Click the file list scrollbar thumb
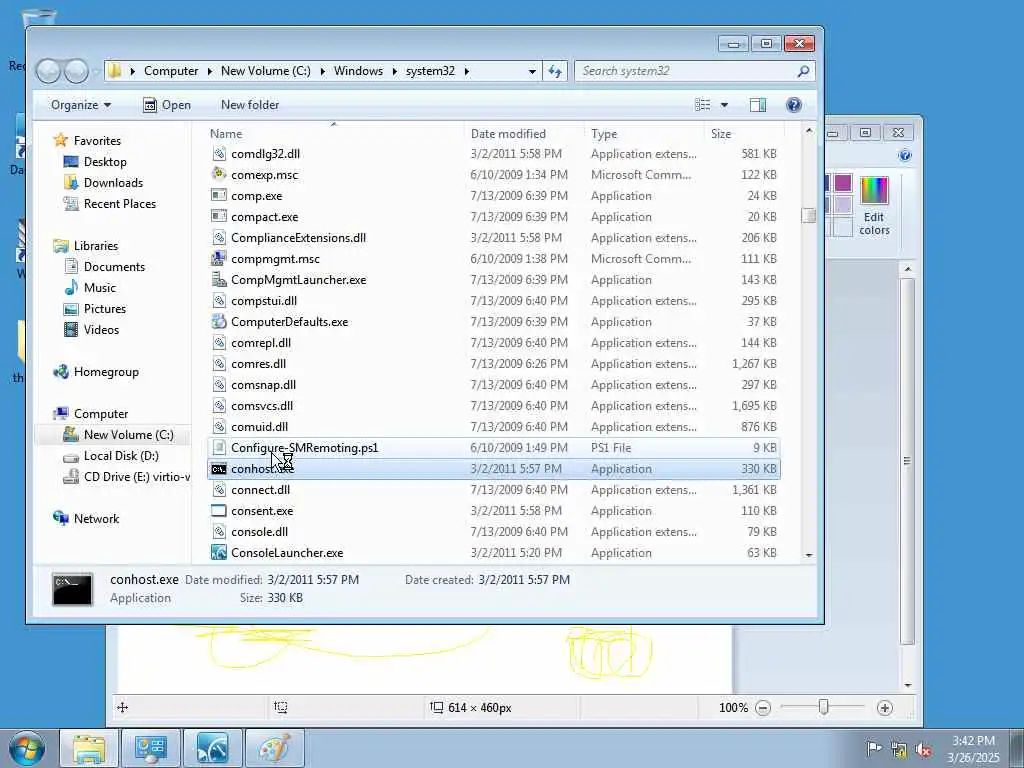 (x=808, y=216)
